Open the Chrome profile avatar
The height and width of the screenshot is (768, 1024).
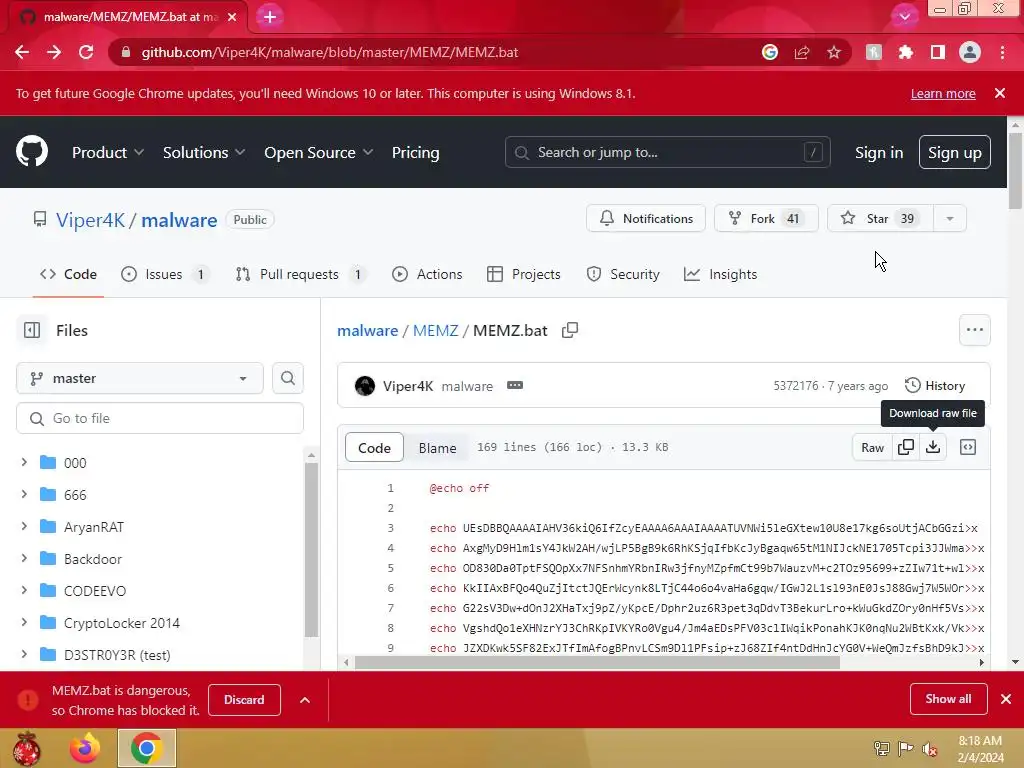pyautogui.click(x=970, y=52)
